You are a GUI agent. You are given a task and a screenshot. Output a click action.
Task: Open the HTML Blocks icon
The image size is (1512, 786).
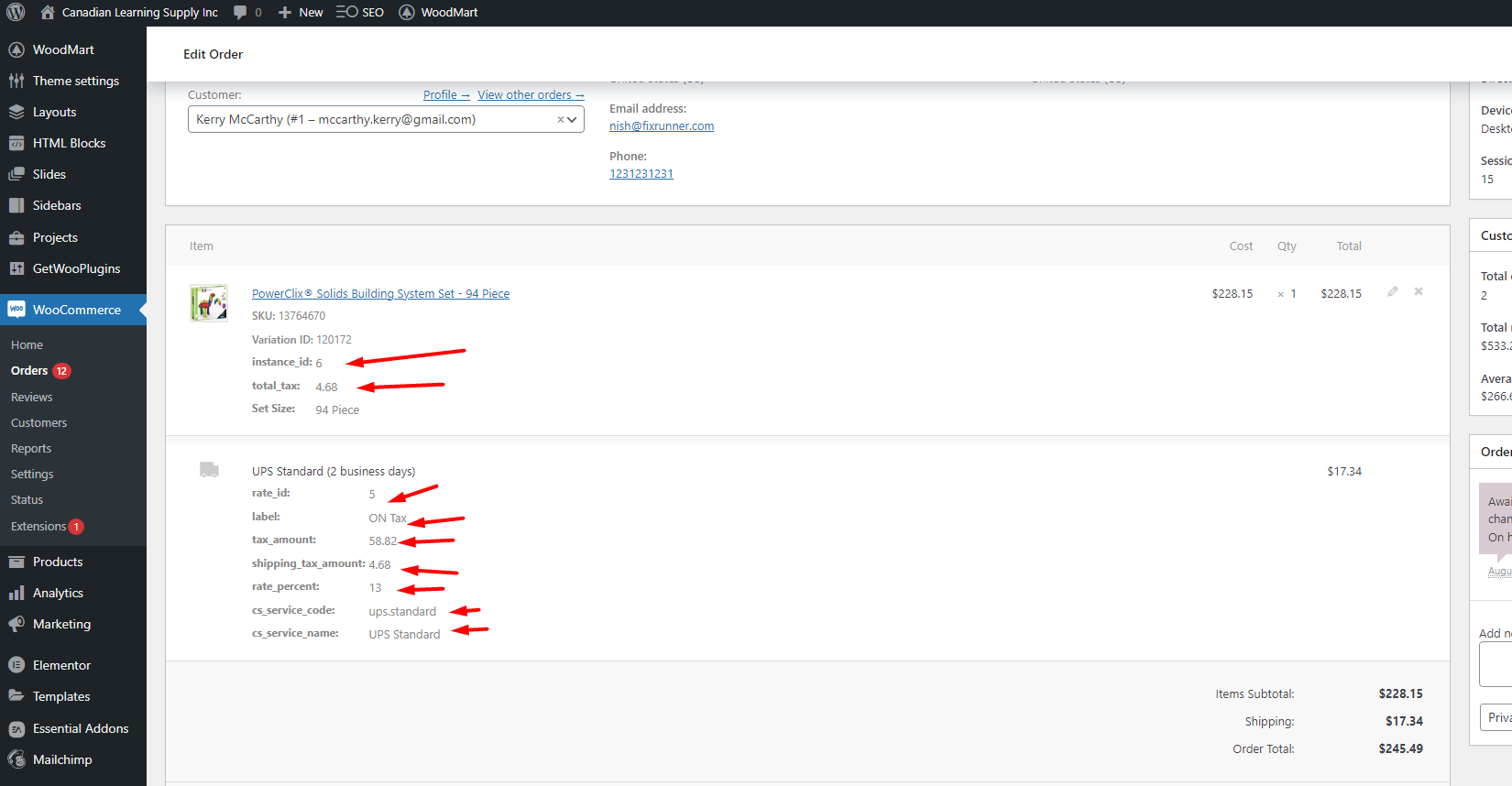pyautogui.click(x=16, y=143)
